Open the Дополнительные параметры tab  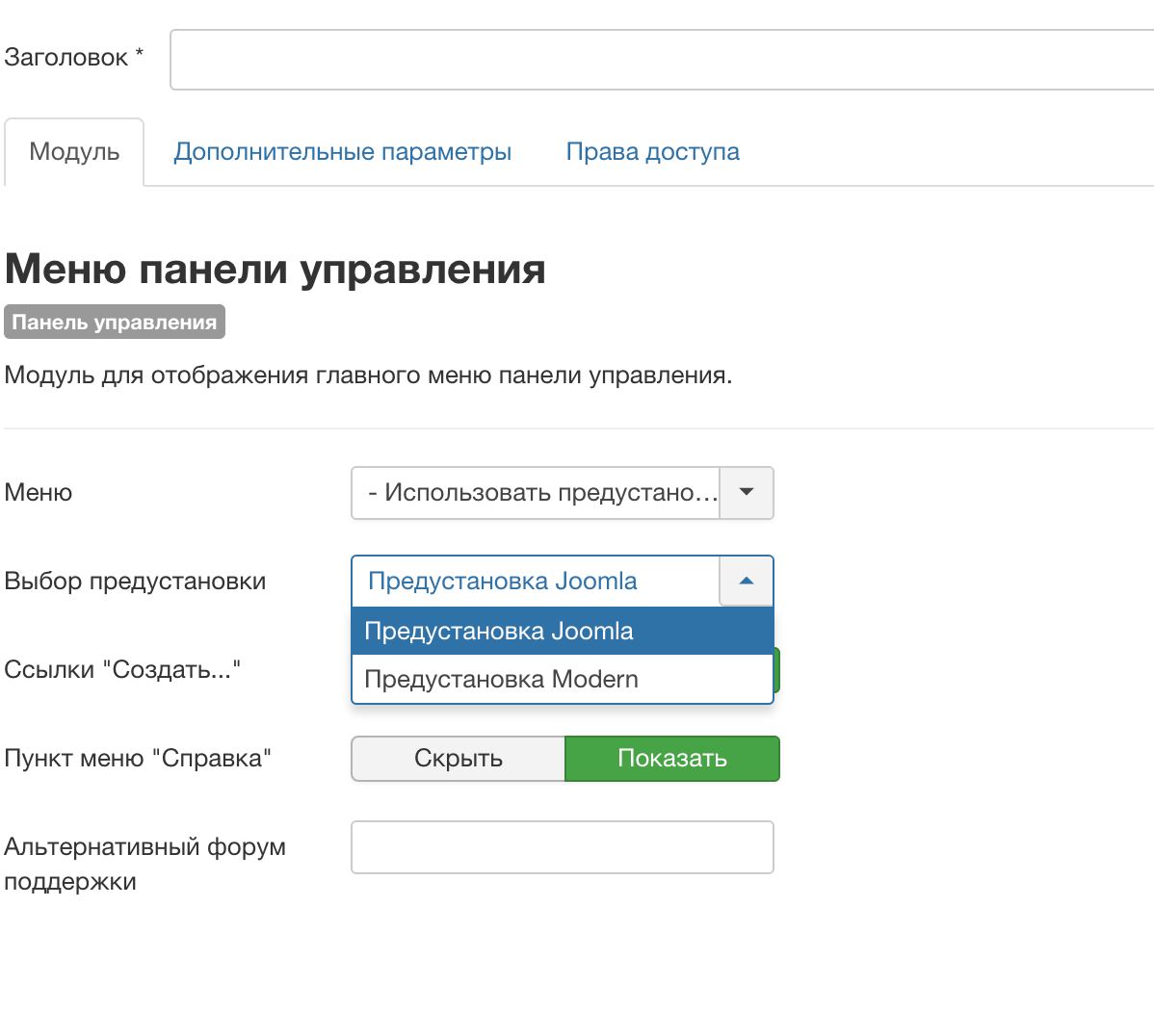coord(342,152)
